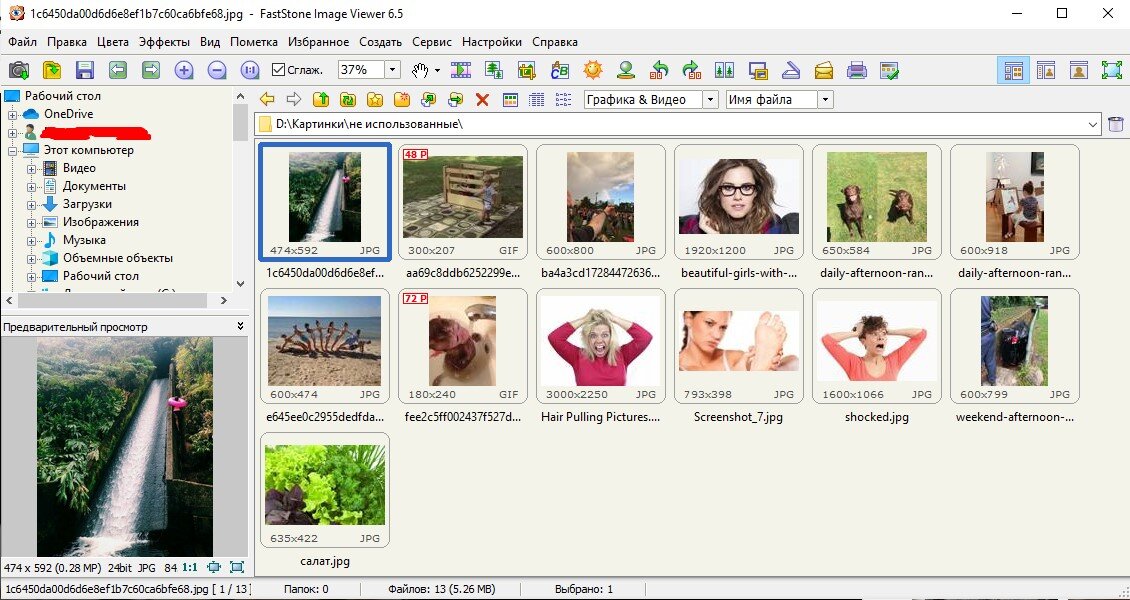Open the Имя файла sort dropdown
This screenshot has width=1130, height=600.
(826, 99)
